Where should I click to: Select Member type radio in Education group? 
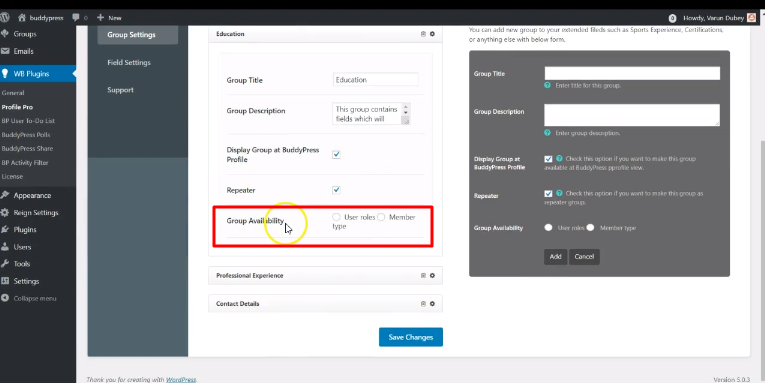coord(381,217)
